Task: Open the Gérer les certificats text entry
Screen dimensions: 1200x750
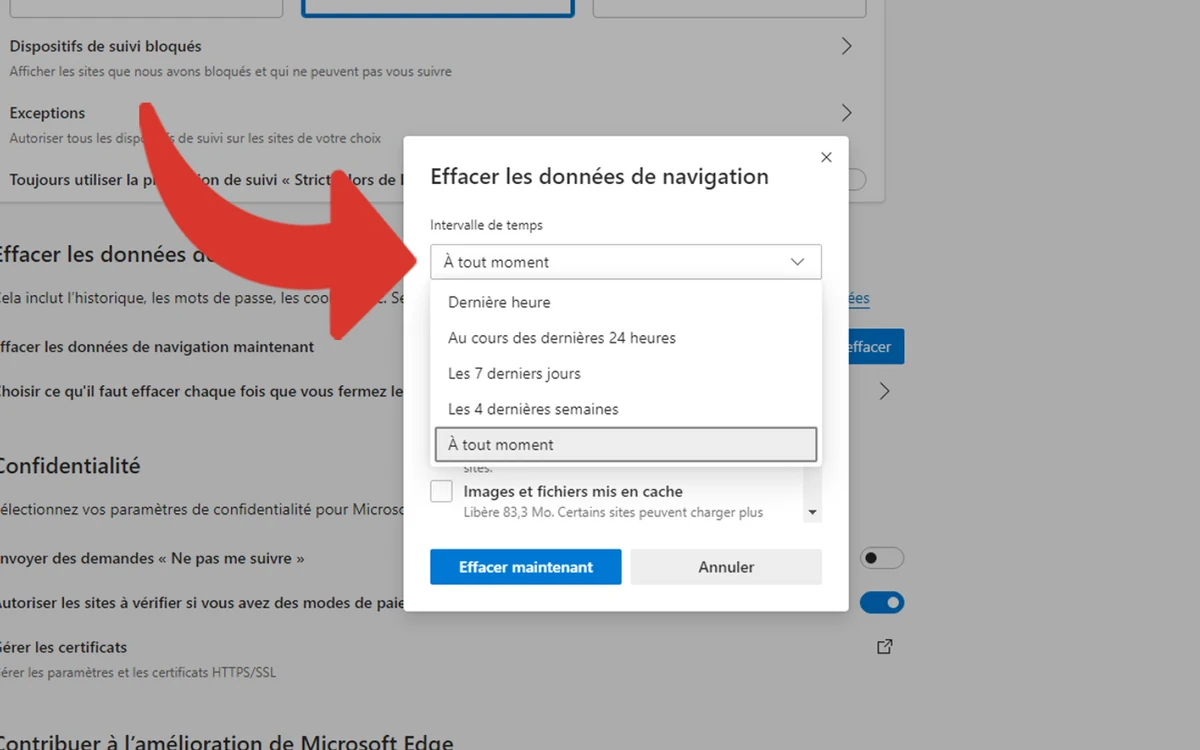Action: (64, 647)
